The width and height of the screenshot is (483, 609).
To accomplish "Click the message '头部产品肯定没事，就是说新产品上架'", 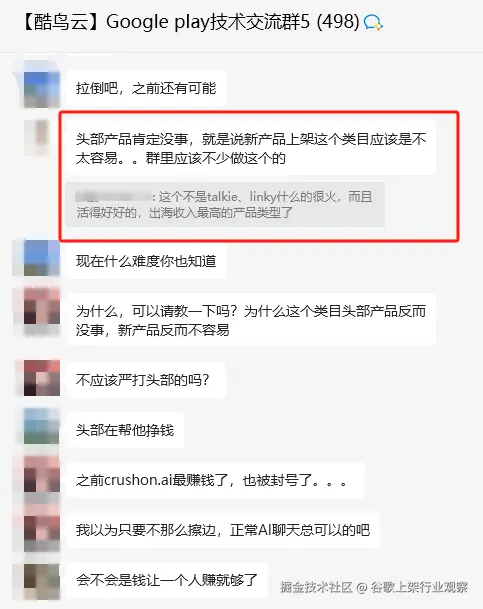I will [251, 148].
